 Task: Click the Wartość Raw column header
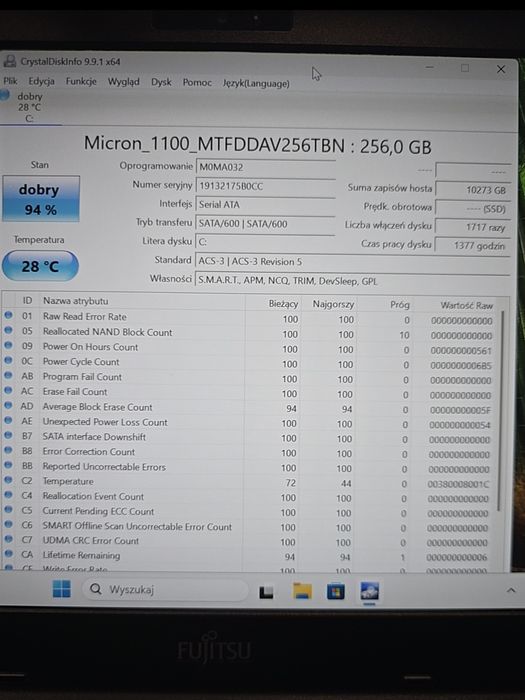point(466,306)
